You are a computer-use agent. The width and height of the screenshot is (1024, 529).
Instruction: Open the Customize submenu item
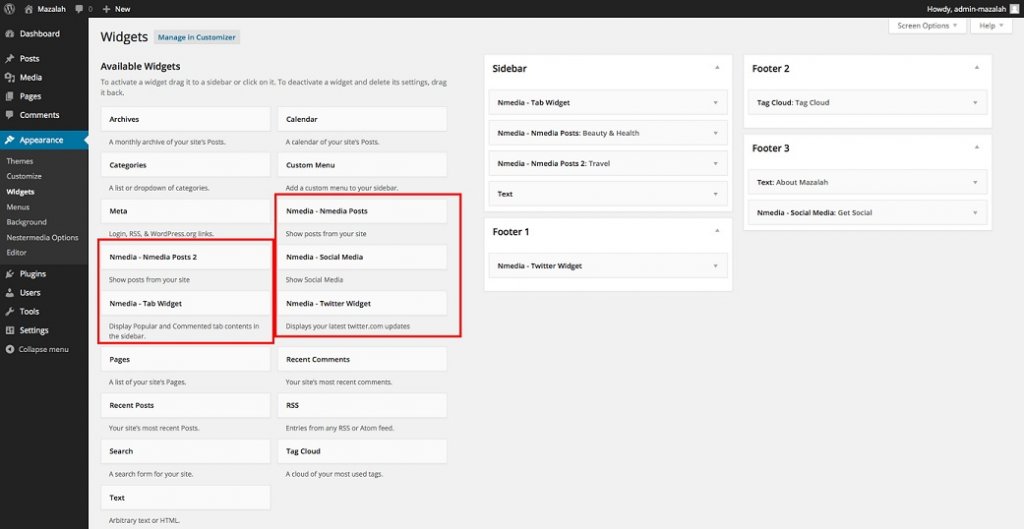[24, 176]
